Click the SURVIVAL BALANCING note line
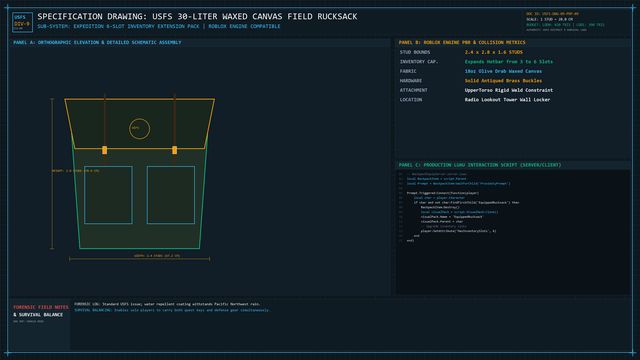The width and height of the screenshot is (640, 360). pos(171,310)
